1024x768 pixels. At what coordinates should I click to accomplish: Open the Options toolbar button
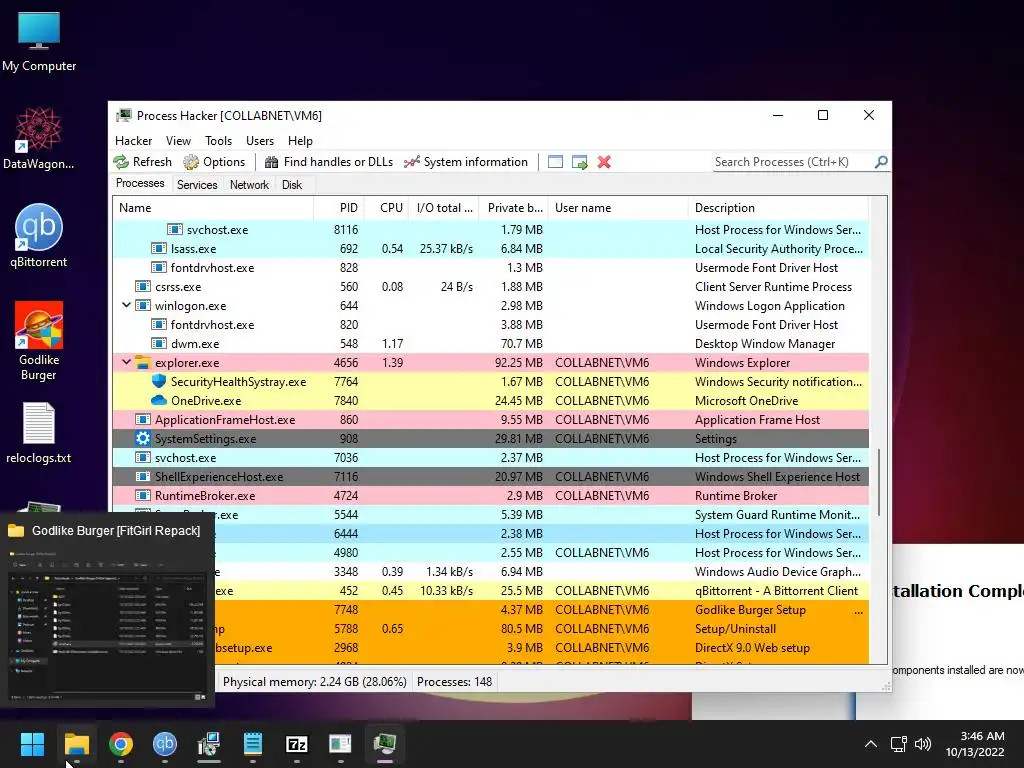click(x=214, y=162)
